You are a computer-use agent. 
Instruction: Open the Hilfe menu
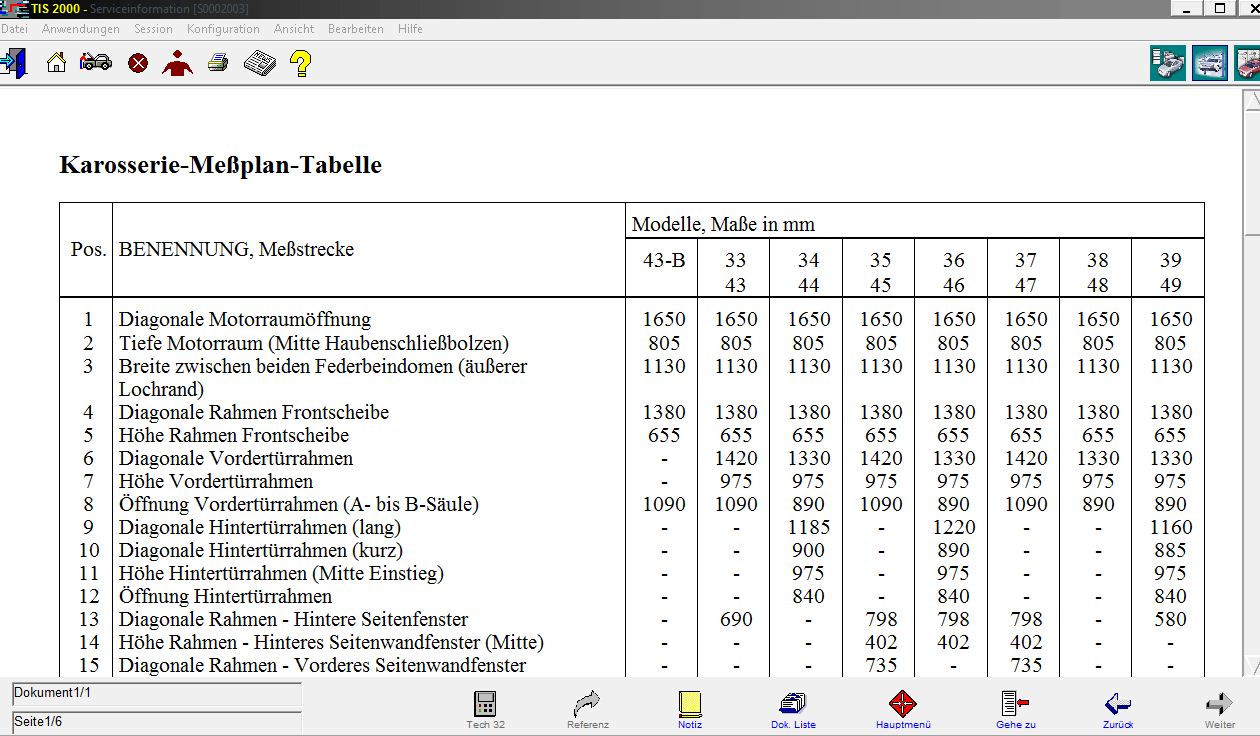[x=410, y=29]
